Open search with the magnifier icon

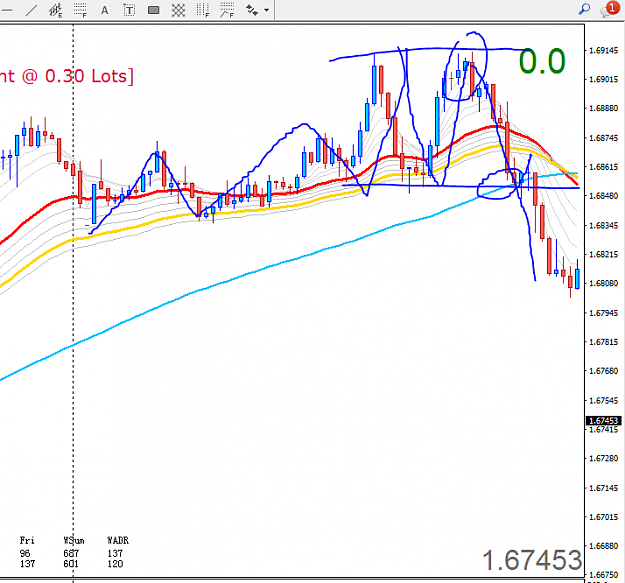[x=584, y=9]
